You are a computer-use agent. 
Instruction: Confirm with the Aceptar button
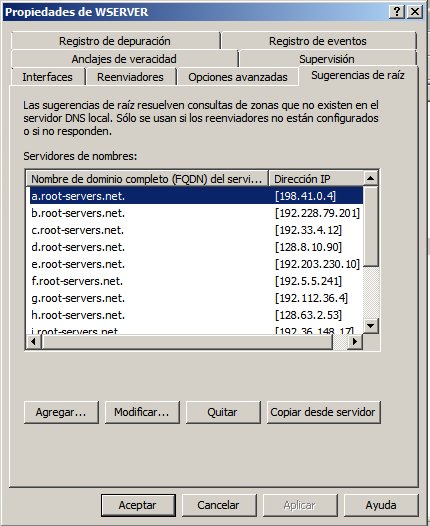[138, 505]
